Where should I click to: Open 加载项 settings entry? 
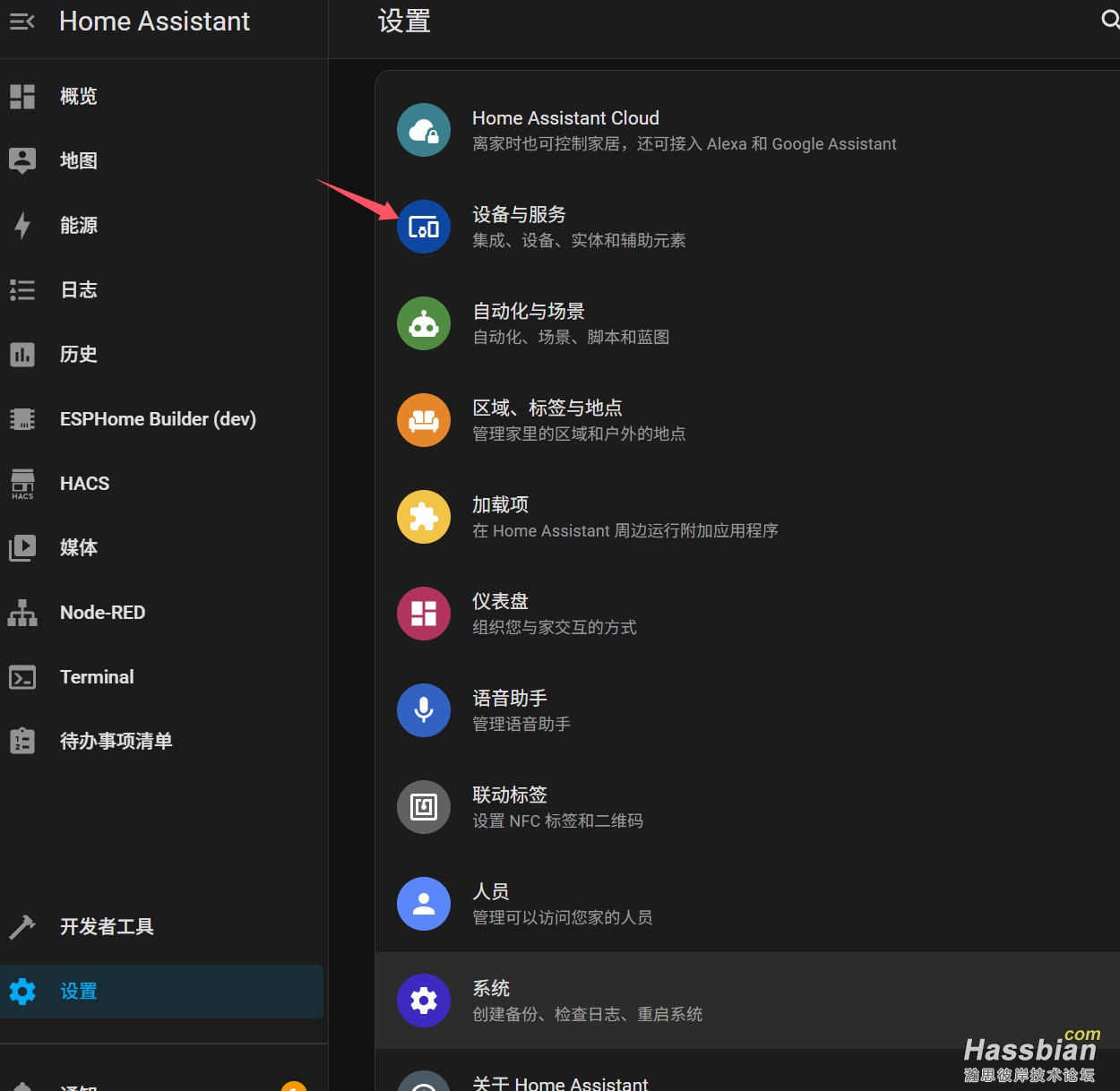[x=747, y=517]
